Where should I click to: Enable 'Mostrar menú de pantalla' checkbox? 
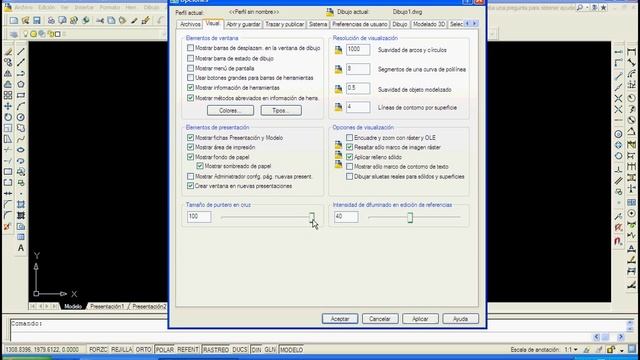click(x=190, y=68)
